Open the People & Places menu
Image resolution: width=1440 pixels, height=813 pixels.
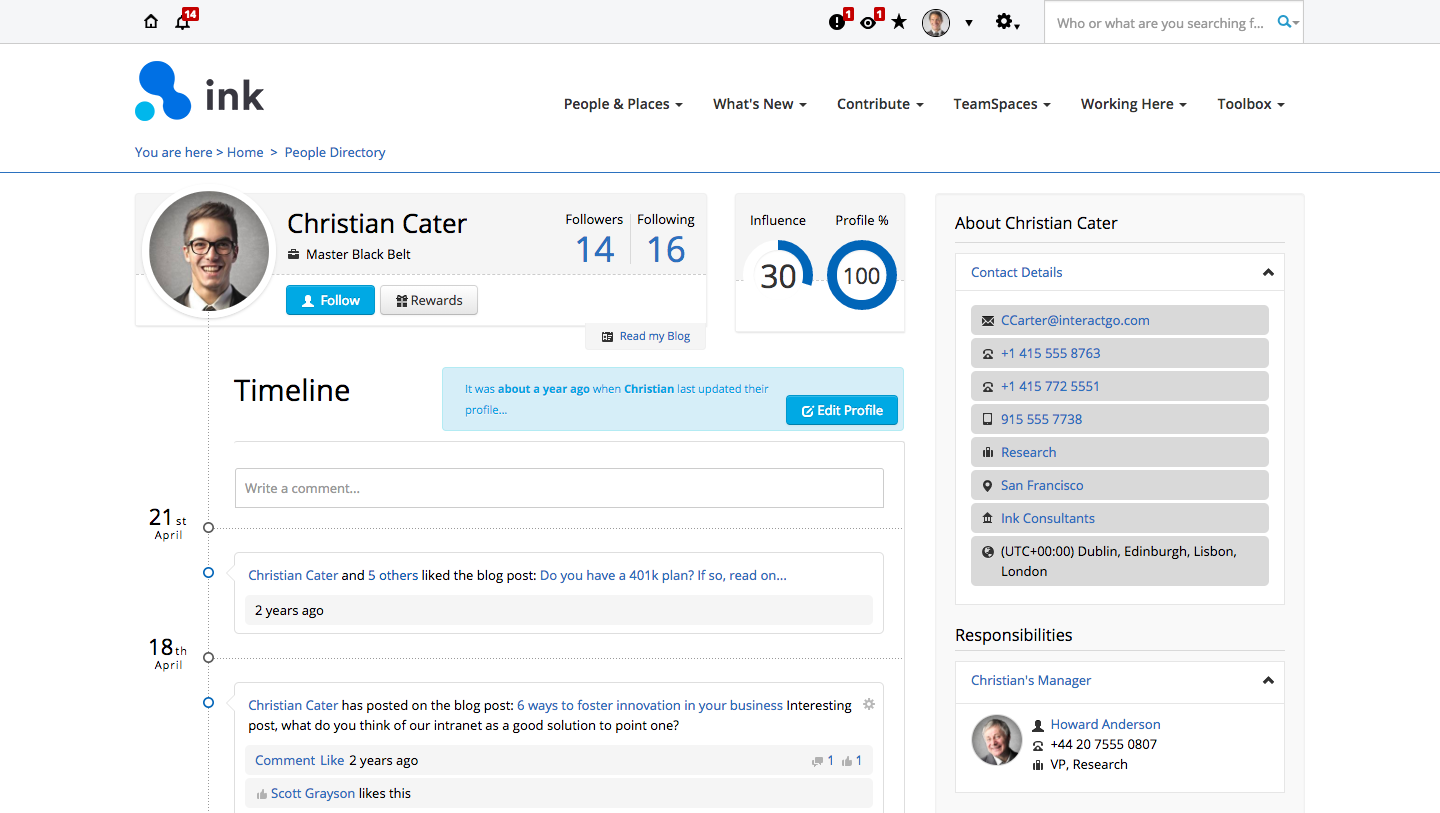coord(622,104)
